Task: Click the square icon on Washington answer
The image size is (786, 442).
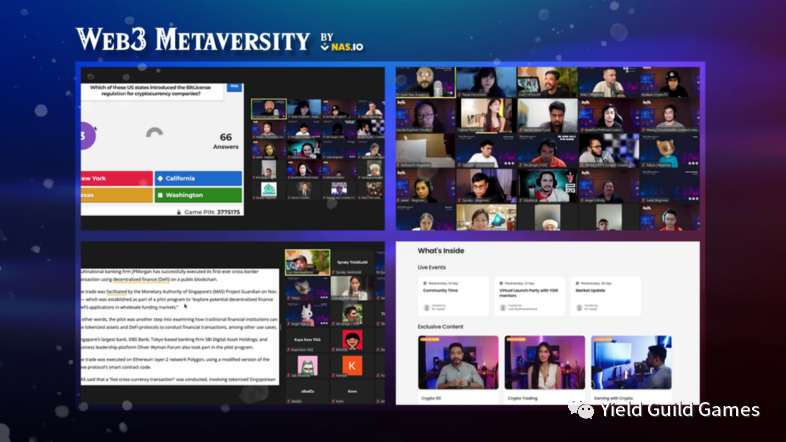Action: pyautogui.click(x=160, y=195)
